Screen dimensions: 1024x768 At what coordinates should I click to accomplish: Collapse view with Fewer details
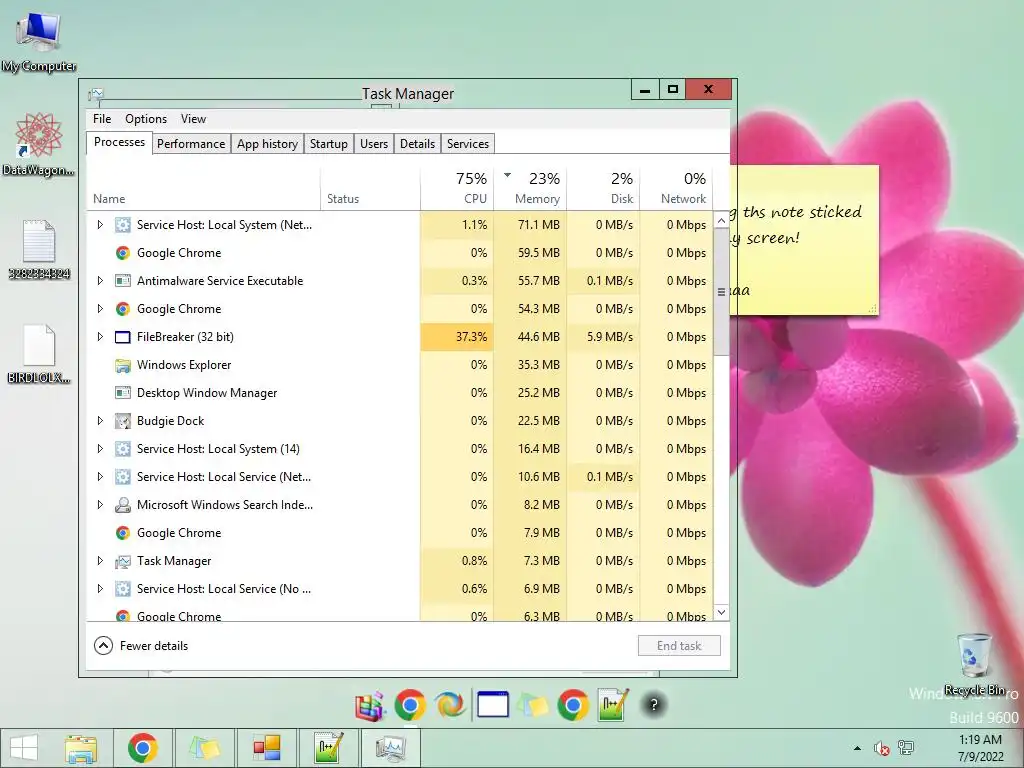[x=141, y=646]
